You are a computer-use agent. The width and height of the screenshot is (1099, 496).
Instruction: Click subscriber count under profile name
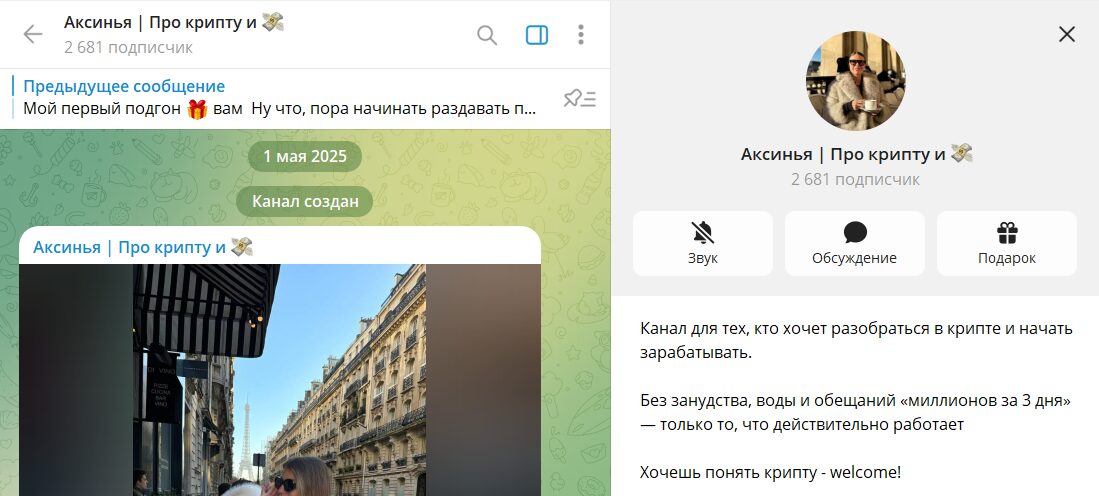[x=855, y=180]
